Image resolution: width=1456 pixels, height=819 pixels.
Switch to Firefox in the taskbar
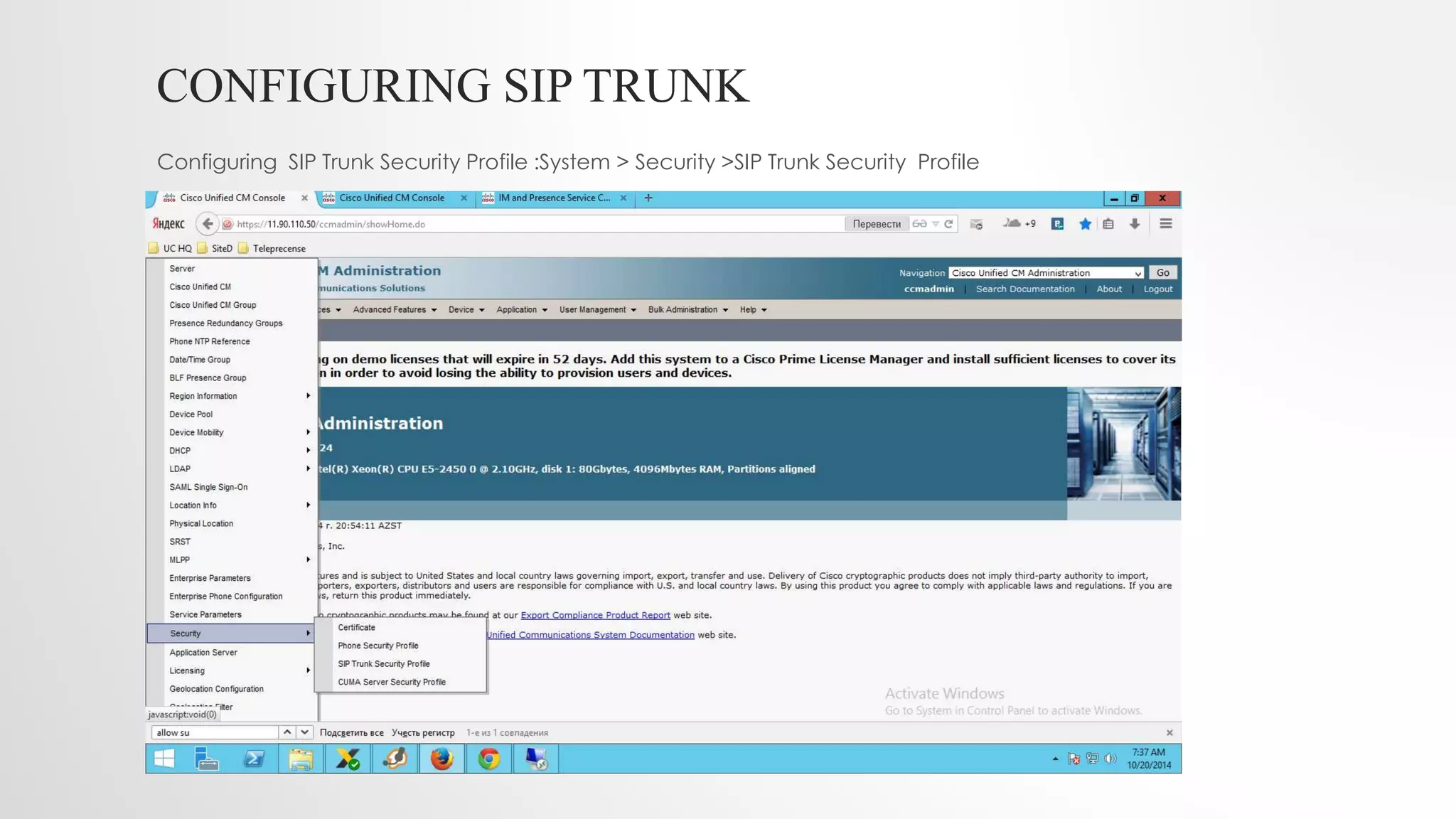441,759
